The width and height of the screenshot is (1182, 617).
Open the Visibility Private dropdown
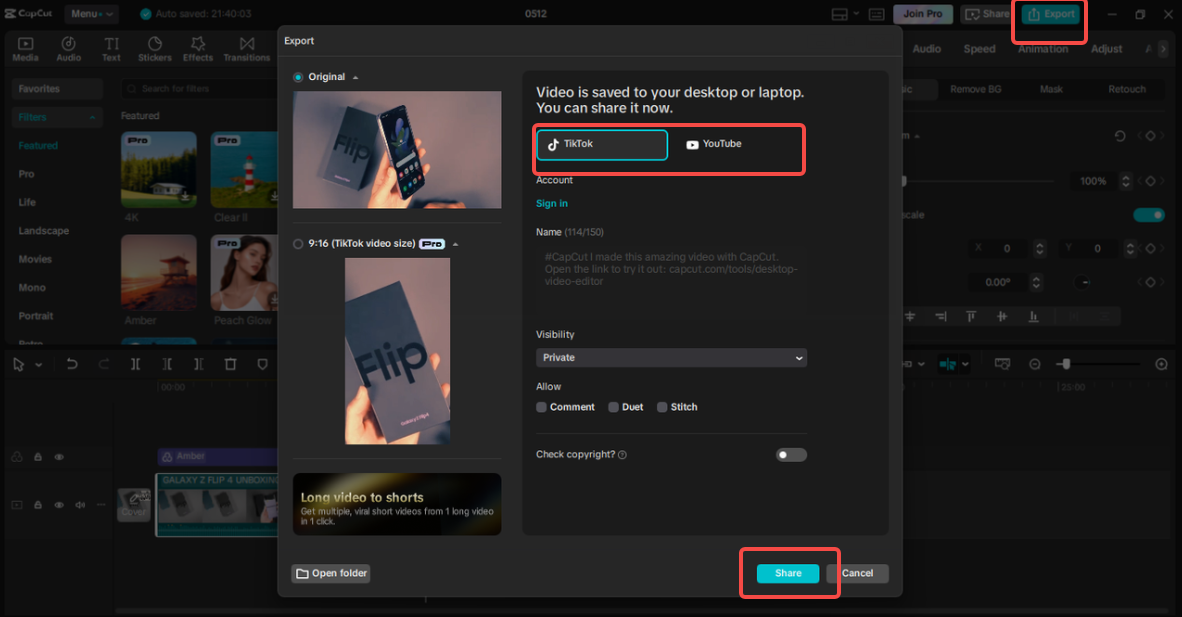click(671, 358)
